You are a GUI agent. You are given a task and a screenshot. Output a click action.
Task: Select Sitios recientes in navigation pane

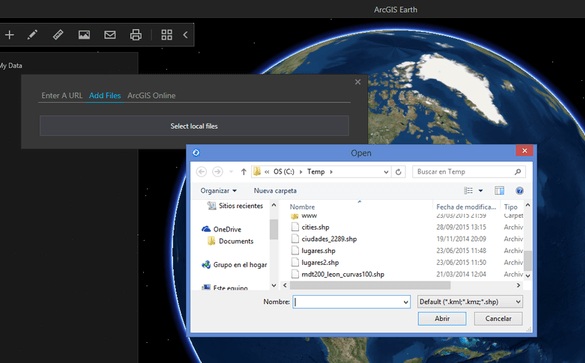click(x=235, y=206)
